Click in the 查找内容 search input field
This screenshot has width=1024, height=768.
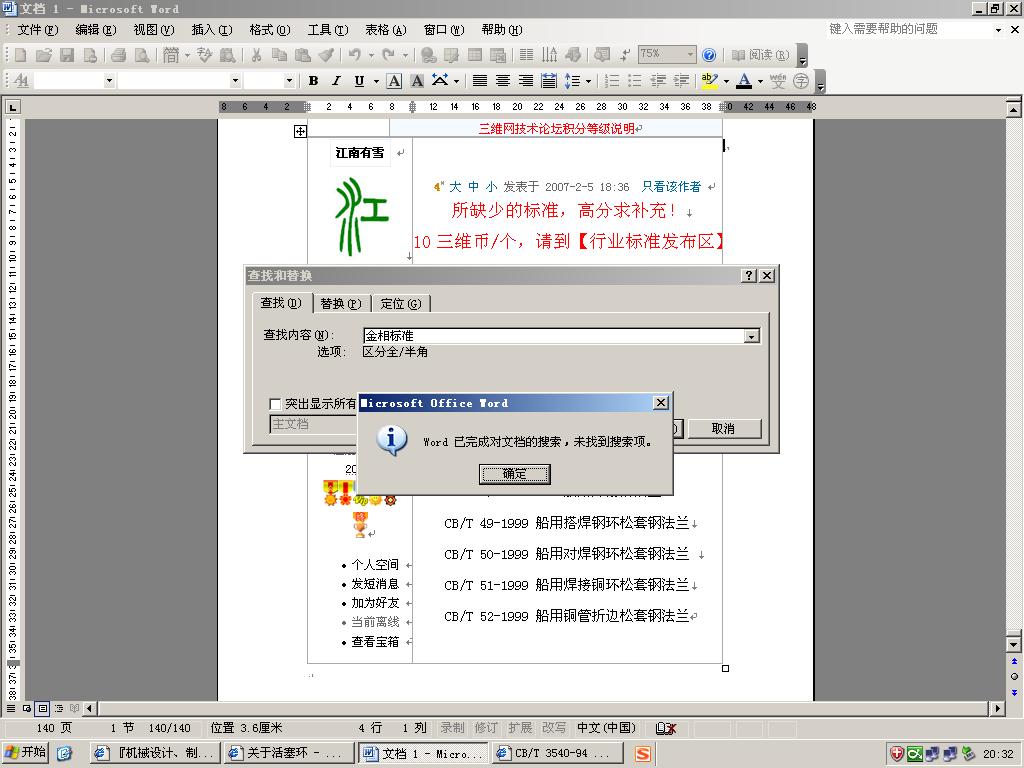[x=554, y=336]
